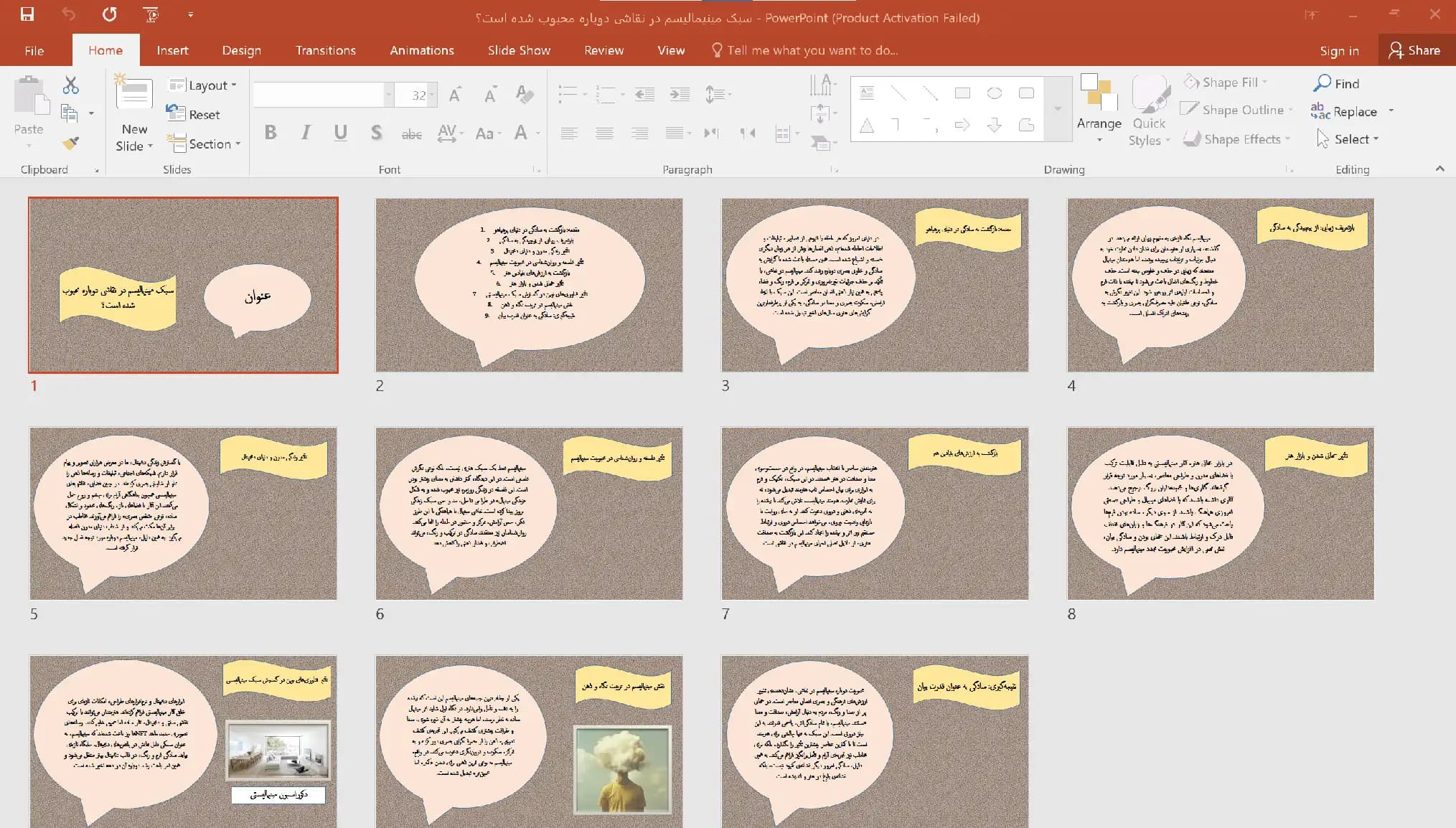
Task: Click the New Slide icon
Action: point(134,94)
